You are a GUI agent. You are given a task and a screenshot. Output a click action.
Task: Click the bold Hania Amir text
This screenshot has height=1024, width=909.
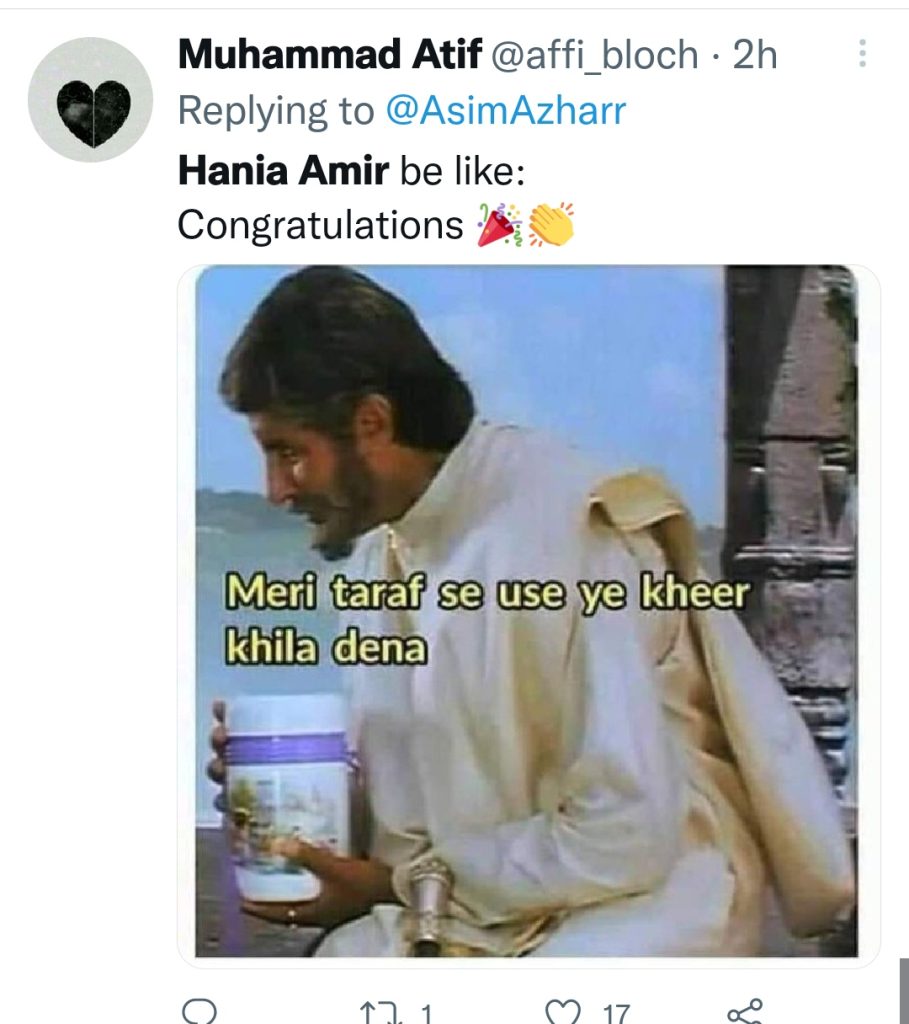tap(283, 171)
